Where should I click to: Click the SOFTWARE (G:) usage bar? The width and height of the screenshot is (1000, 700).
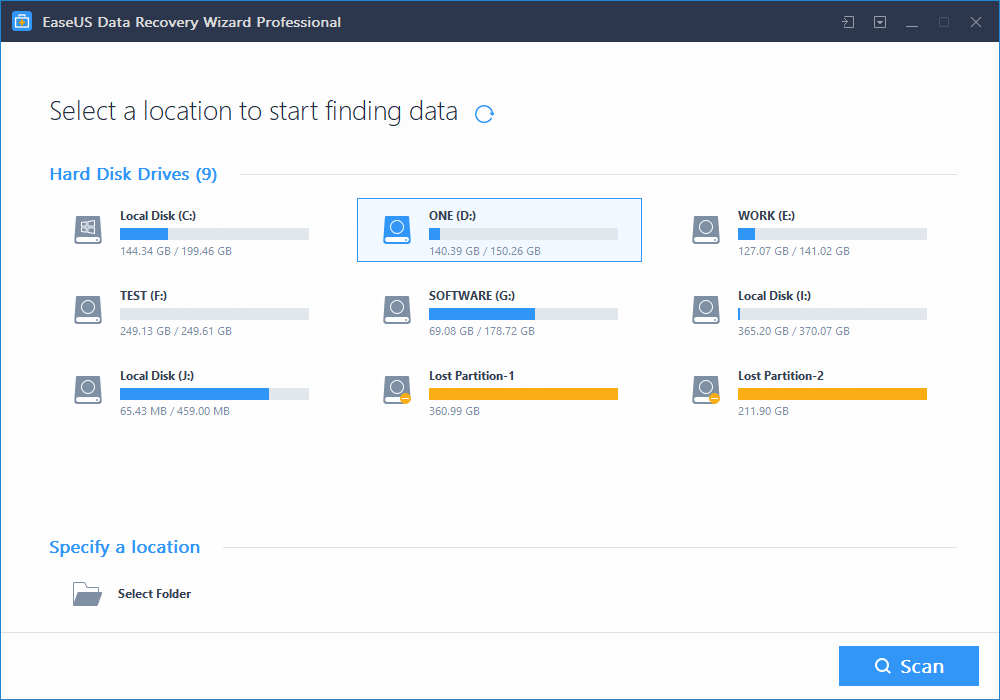point(523,314)
